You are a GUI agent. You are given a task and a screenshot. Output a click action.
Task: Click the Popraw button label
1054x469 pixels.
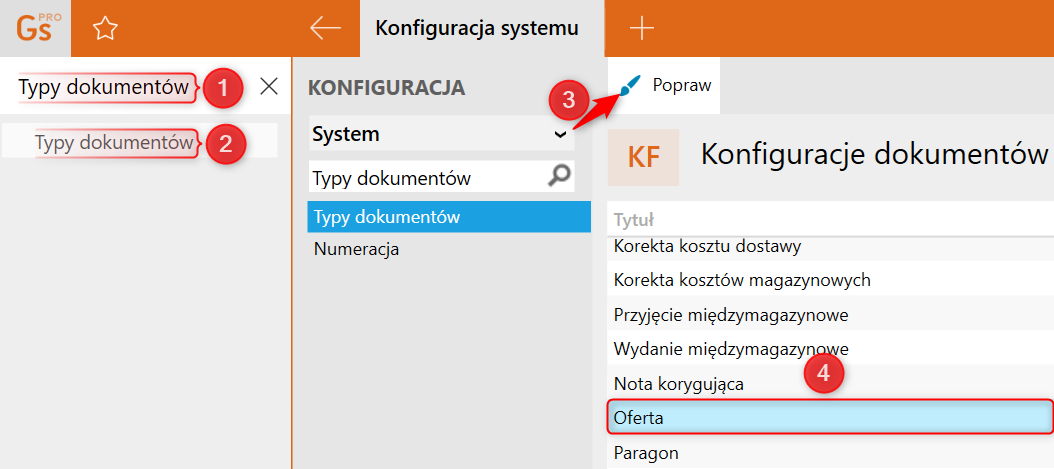(x=682, y=85)
